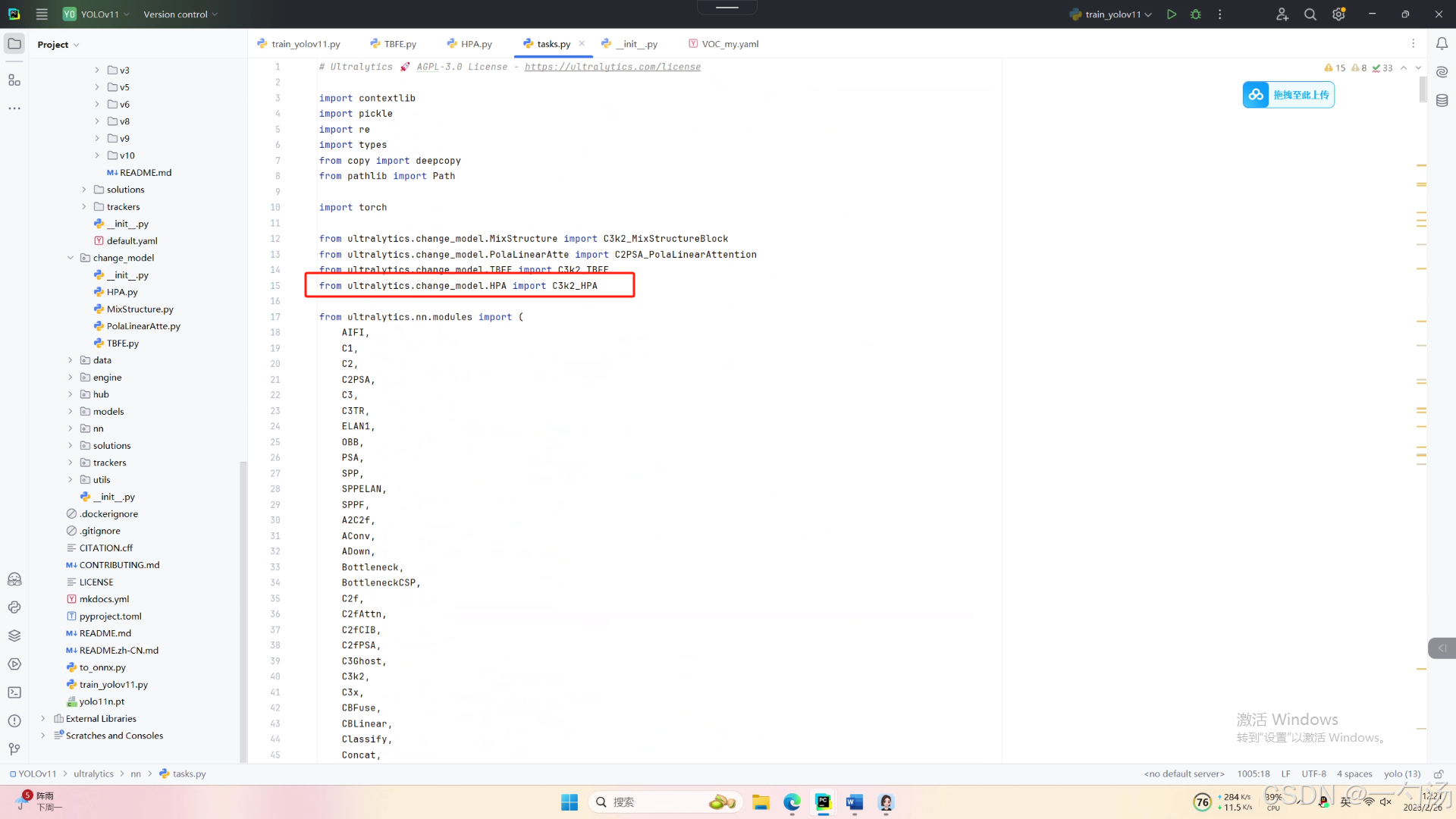The width and height of the screenshot is (1456, 819).
Task: Expand the data folder
Action: point(71,360)
